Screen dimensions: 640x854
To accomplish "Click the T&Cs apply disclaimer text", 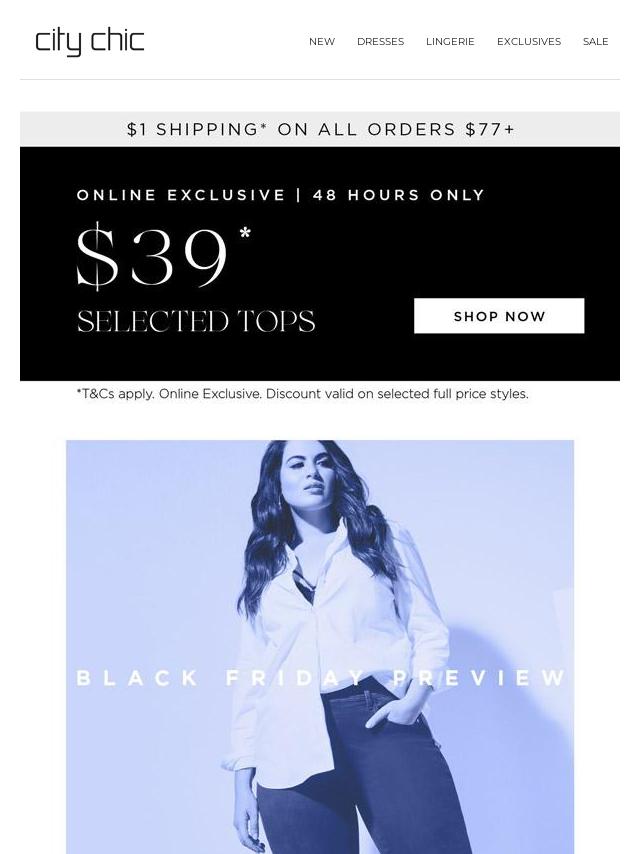I will 302,393.
